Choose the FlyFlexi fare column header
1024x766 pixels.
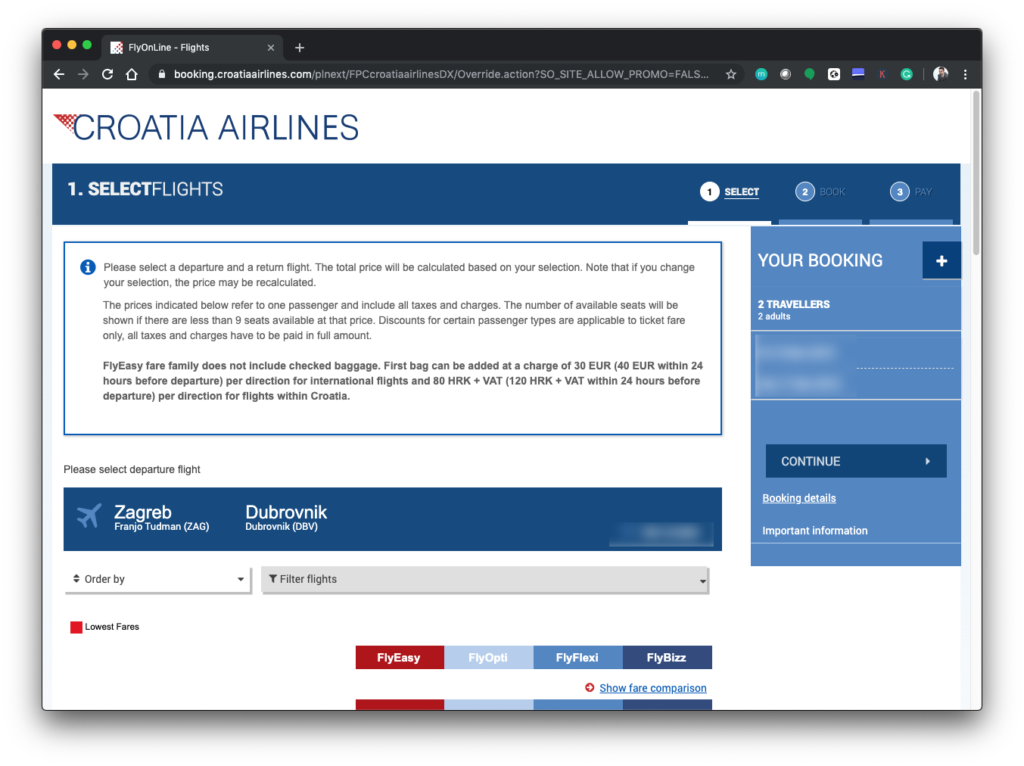click(577, 658)
